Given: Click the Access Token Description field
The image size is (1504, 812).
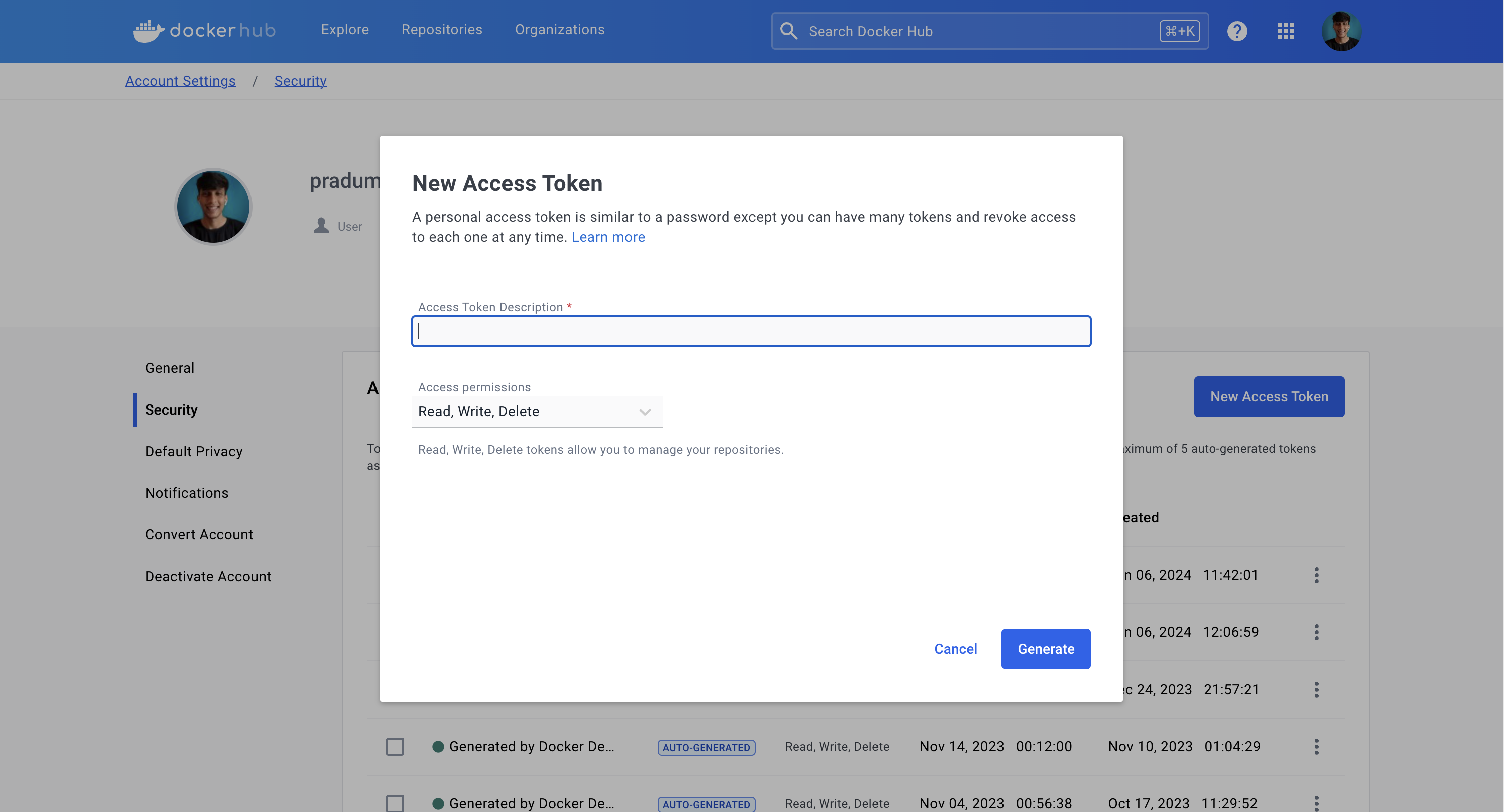Looking at the screenshot, I should coord(751,331).
